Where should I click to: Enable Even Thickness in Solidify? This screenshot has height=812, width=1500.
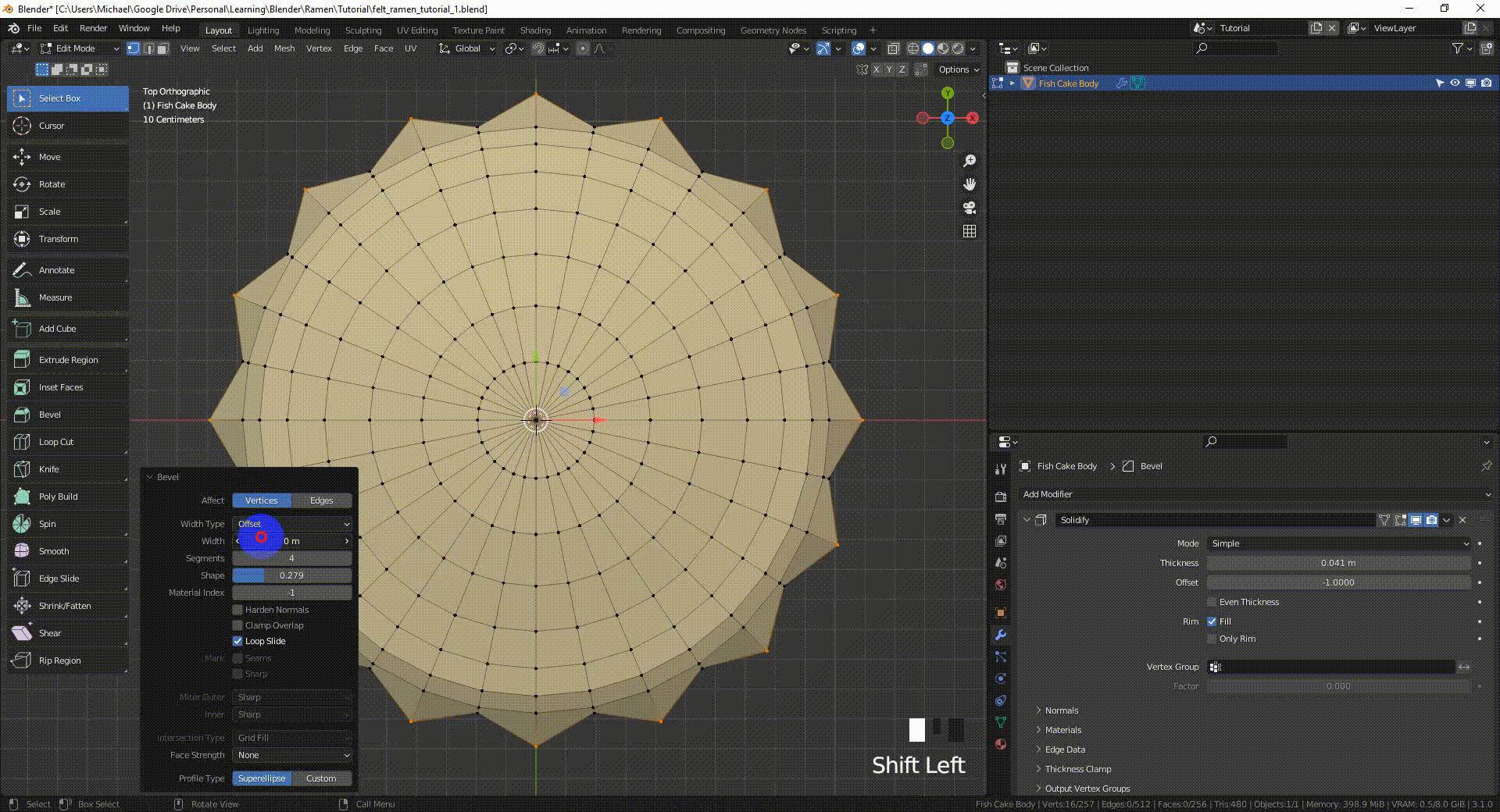point(1212,602)
